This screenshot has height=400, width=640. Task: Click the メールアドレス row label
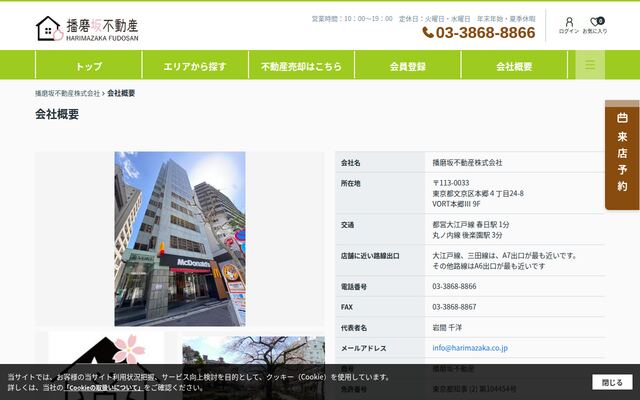point(363,348)
